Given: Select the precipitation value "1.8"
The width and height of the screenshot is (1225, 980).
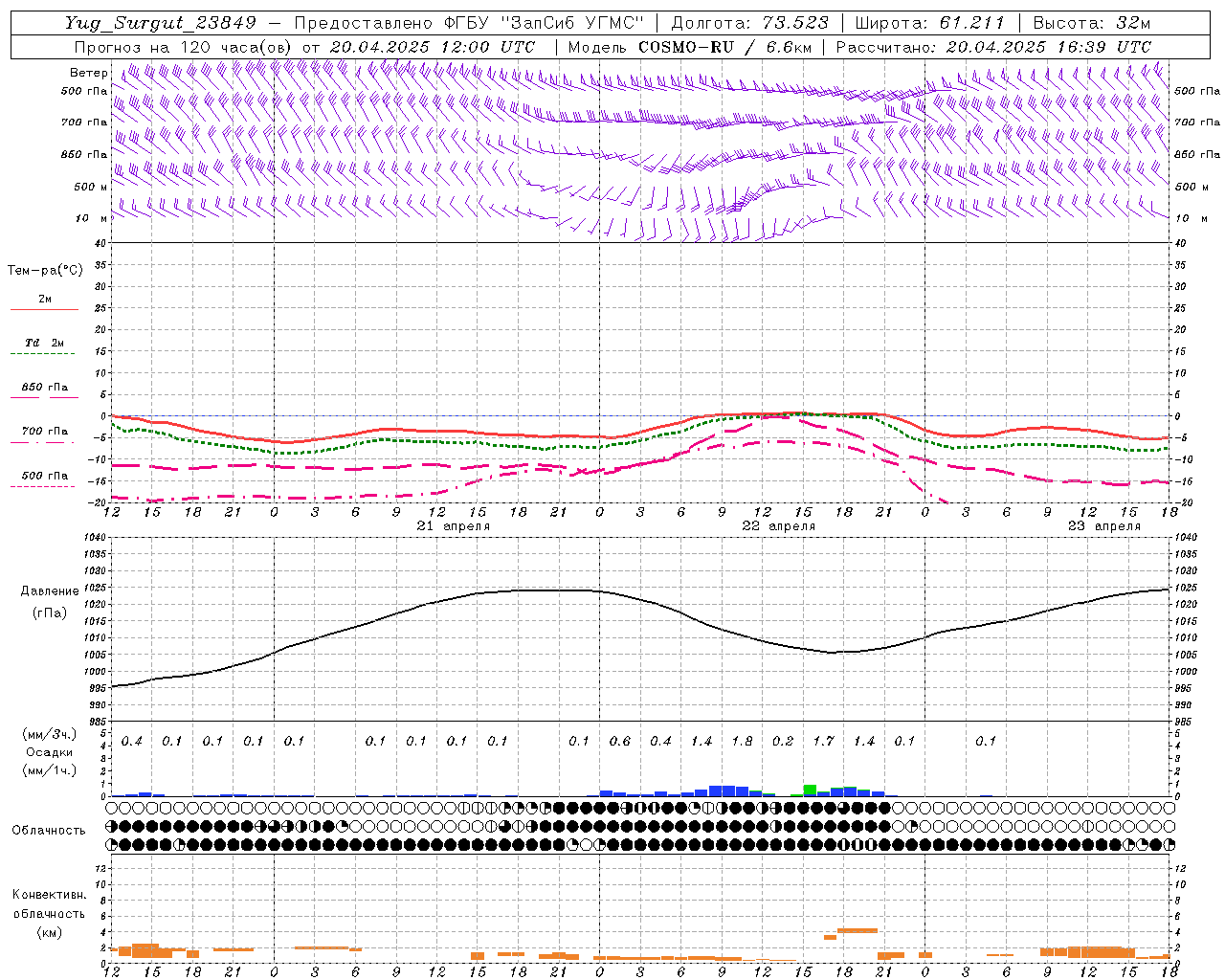Looking at the screenshot, I should [742, 741].
